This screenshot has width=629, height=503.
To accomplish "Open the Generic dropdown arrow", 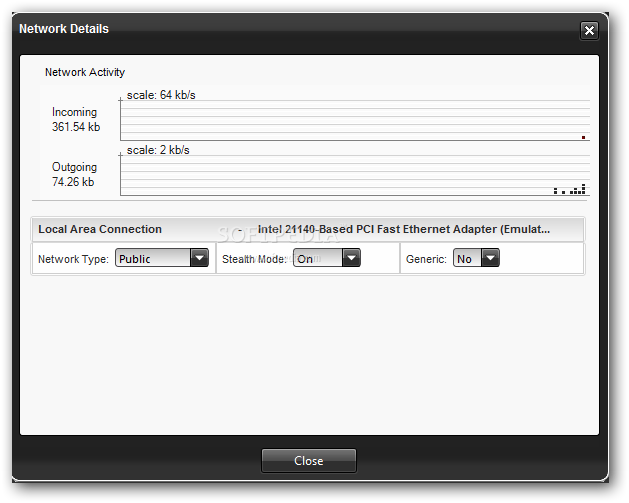I will coord(490,258).
